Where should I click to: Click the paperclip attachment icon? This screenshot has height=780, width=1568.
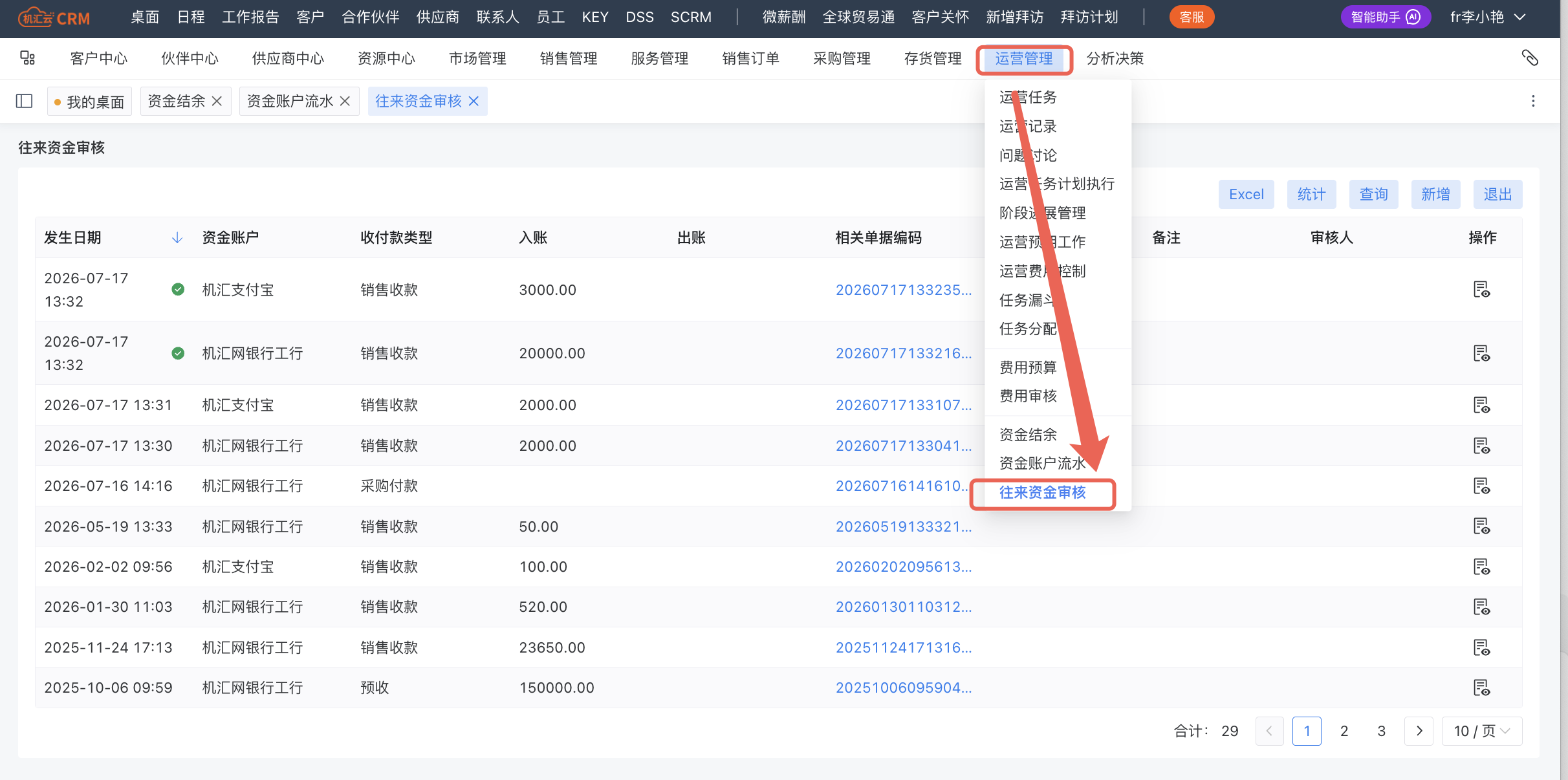1530,58
